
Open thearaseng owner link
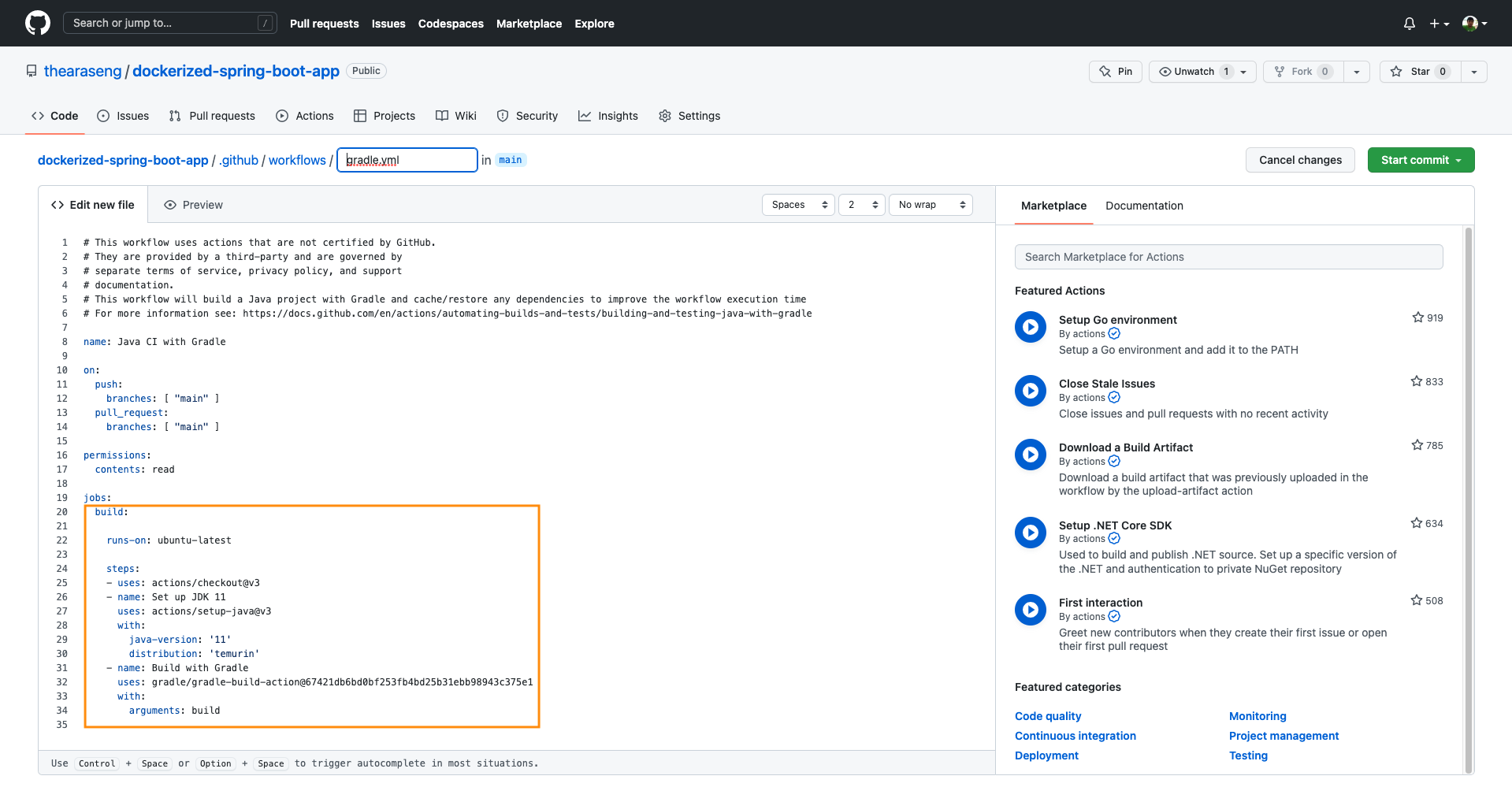(83, 71)
